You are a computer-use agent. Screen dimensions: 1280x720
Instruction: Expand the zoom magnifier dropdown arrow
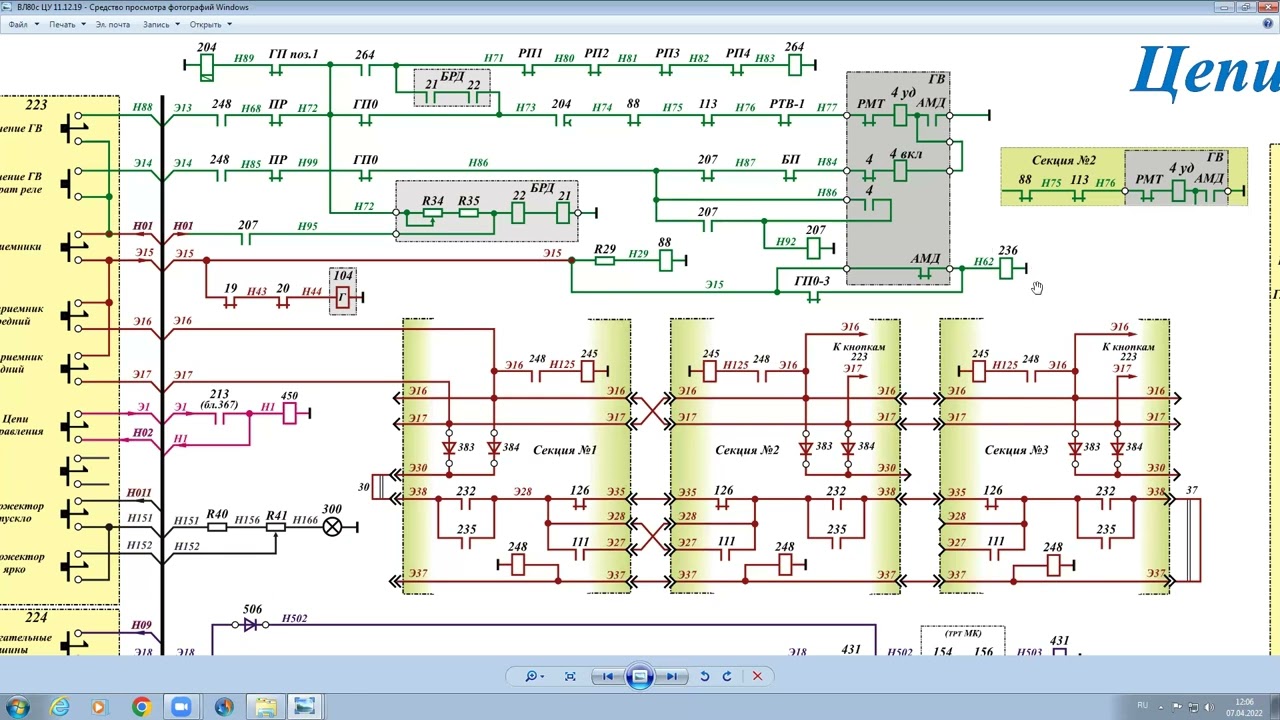click(x=542, y=677)
